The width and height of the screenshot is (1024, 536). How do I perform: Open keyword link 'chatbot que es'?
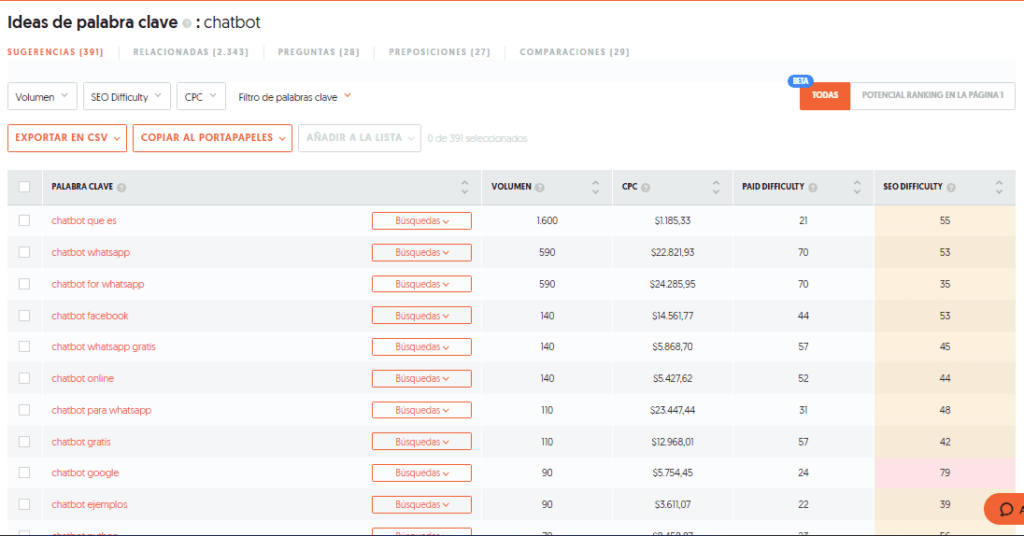(84, 221)
